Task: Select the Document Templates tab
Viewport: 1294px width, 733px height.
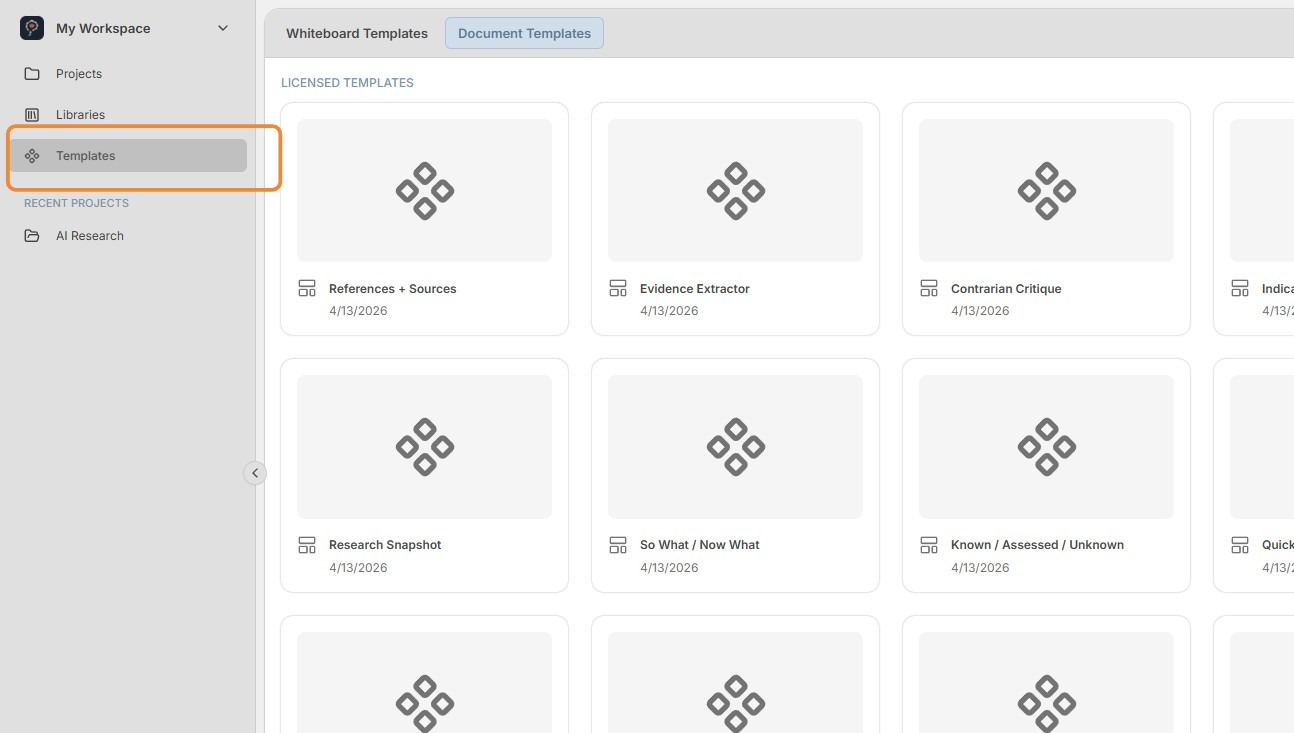Action: [524, 33]
